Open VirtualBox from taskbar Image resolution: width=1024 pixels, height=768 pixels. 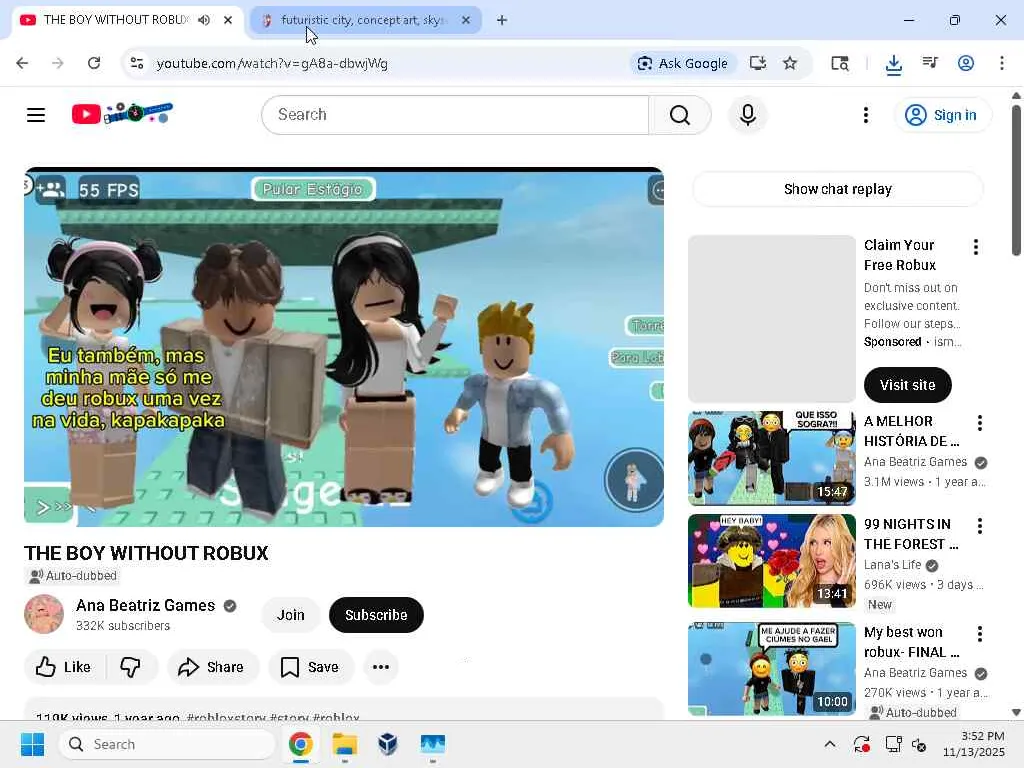click(388, 744)
